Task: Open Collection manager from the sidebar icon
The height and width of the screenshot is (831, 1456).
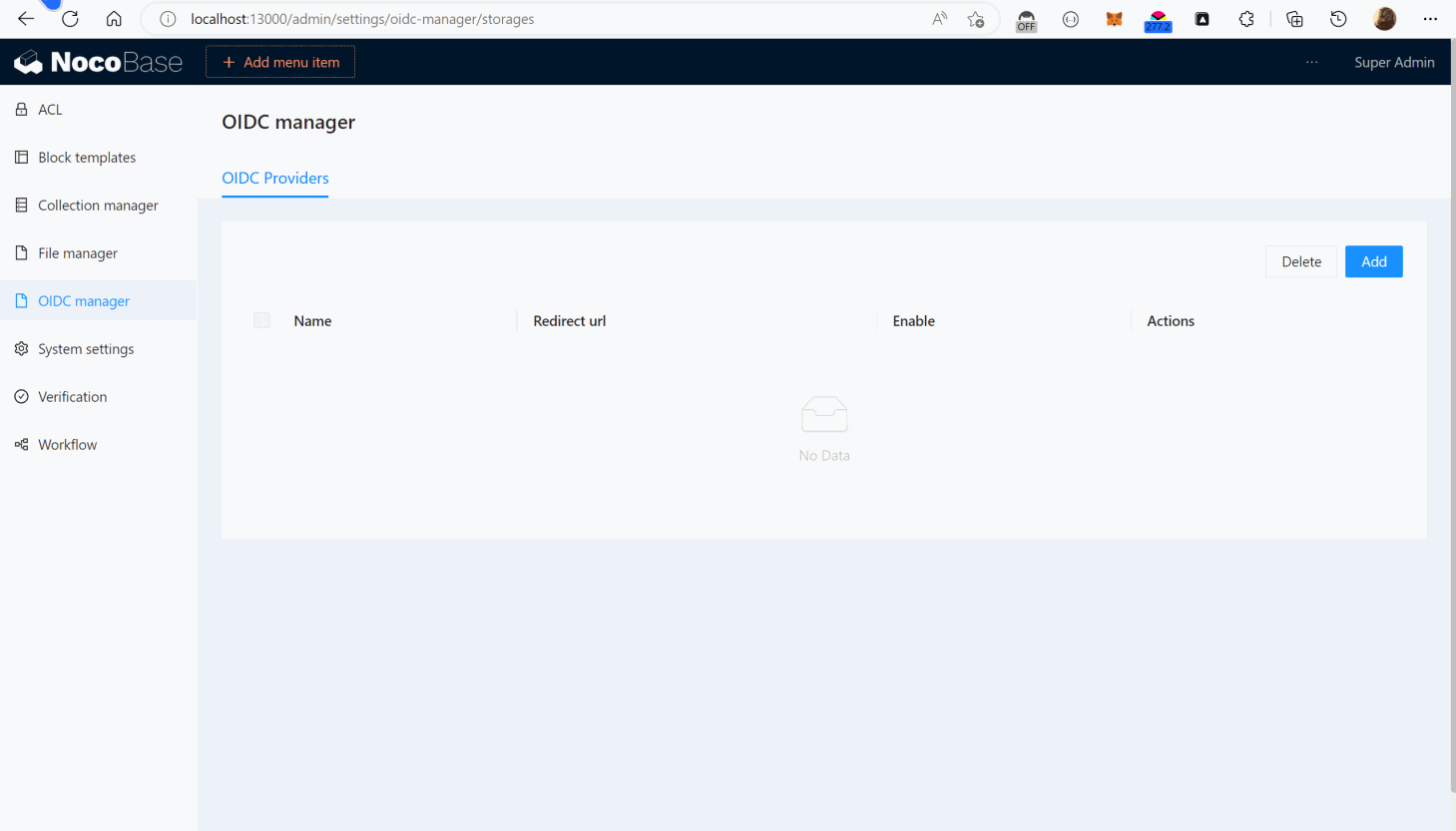Action: [20, 205]
